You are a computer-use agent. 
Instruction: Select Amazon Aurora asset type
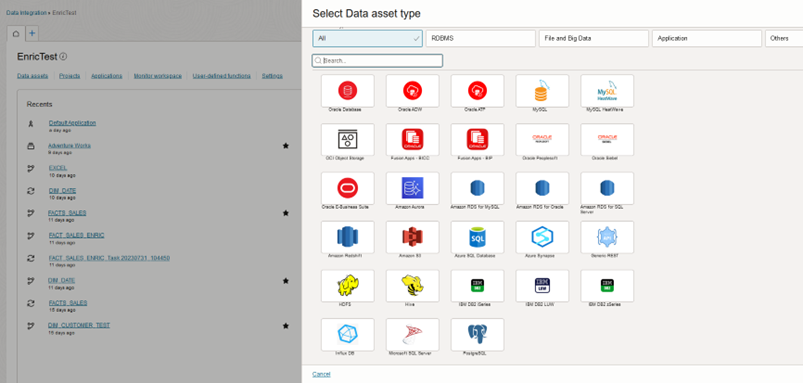412,188
